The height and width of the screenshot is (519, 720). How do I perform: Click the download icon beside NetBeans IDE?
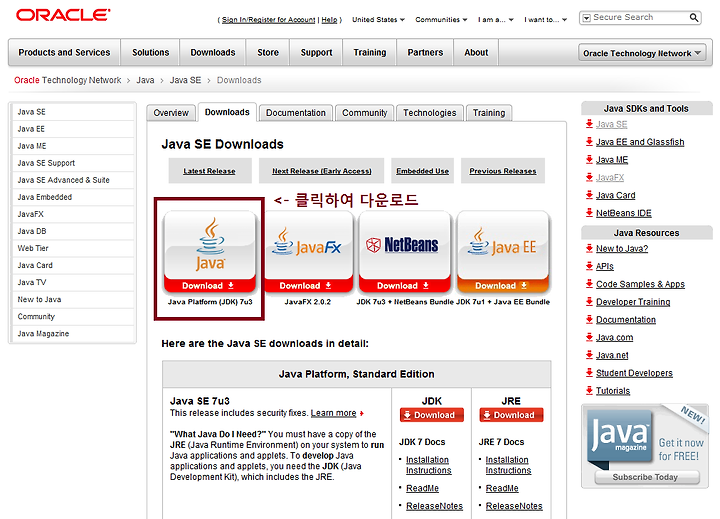pyautogui.click(x=589, y=213)
